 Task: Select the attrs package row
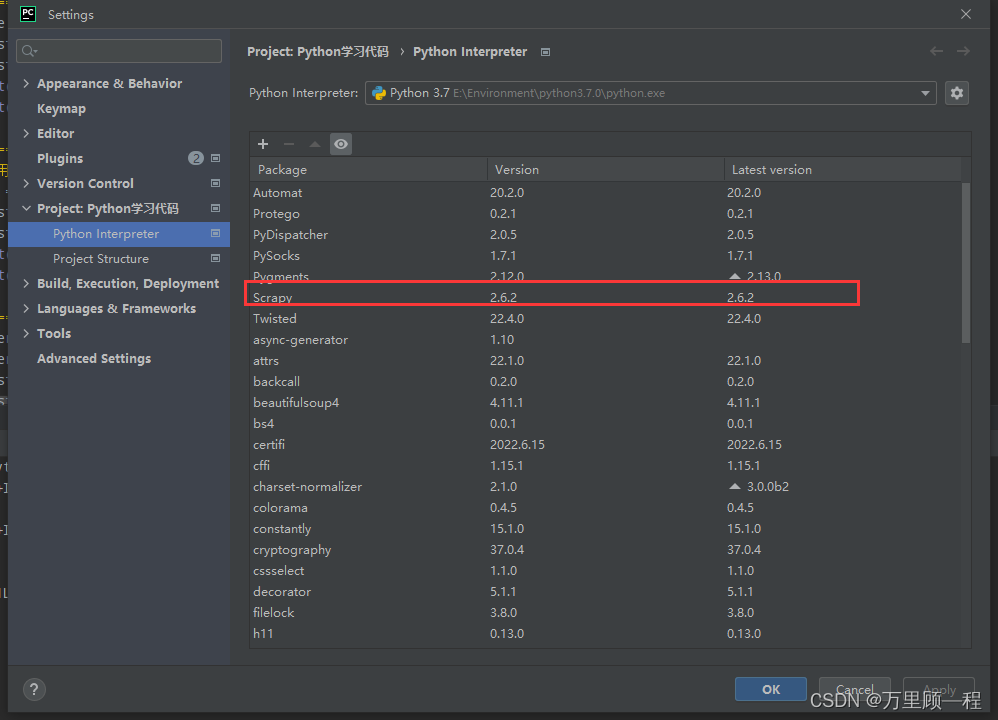(x=605, y=360)
